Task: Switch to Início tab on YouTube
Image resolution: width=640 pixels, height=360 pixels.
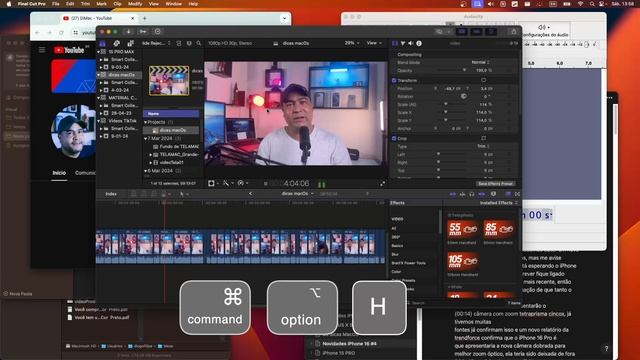Action: [59, 173]
